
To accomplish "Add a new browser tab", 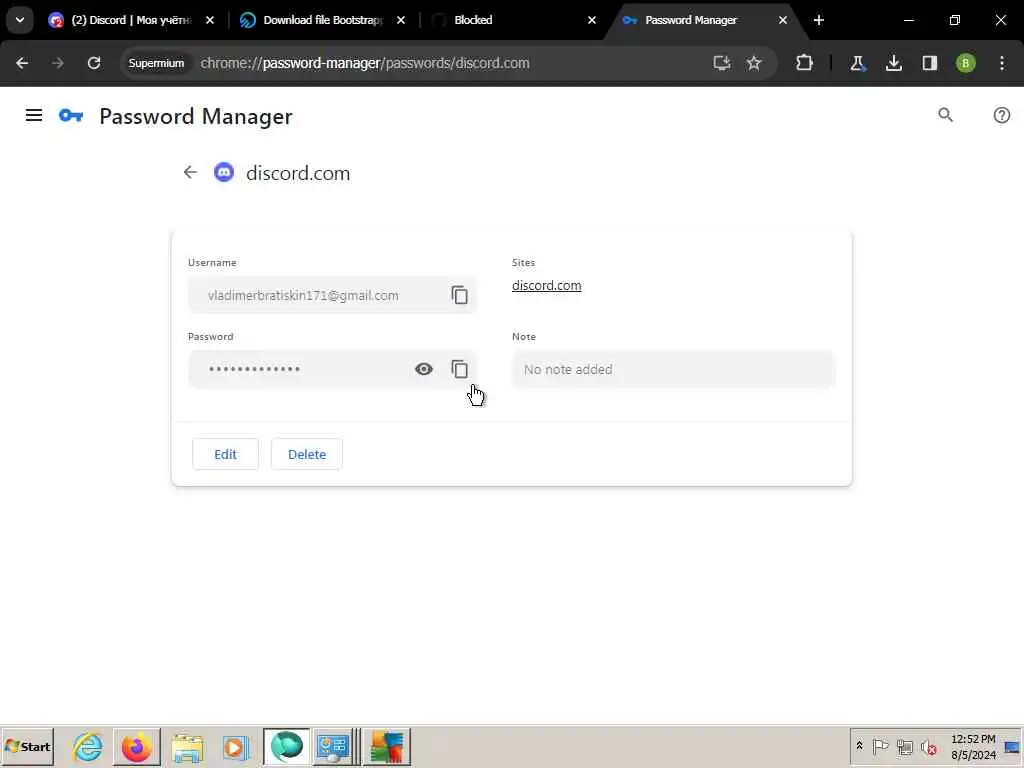I will [x=819, y=20].
